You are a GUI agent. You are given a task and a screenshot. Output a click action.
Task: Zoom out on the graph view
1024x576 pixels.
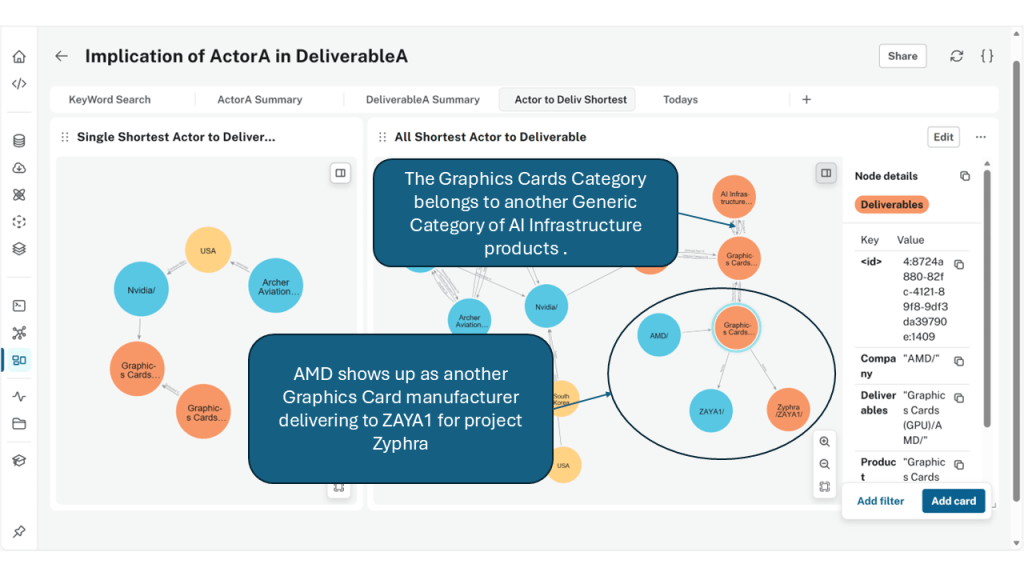[x=824, y=465]
